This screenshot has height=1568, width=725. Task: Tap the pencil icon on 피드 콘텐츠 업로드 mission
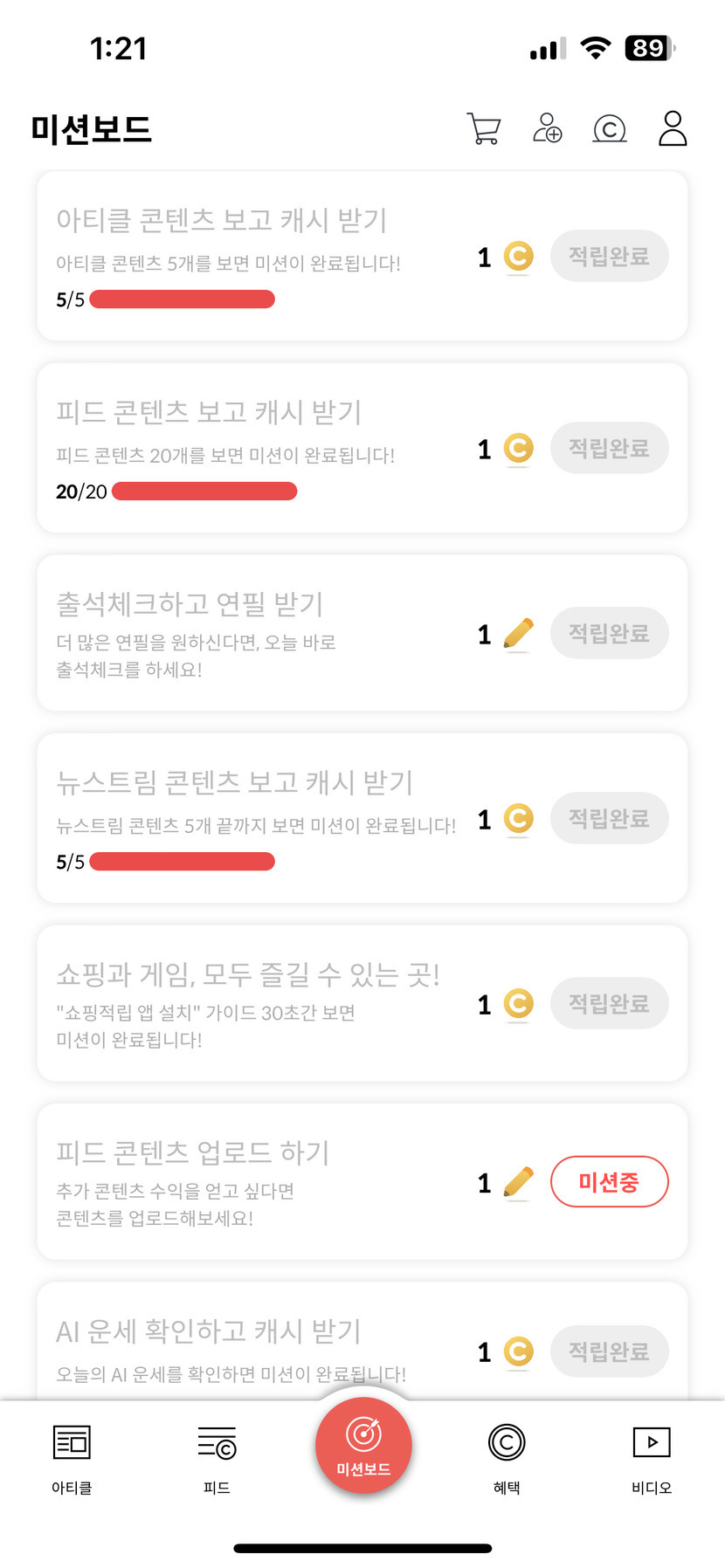tap(518, 1182)
